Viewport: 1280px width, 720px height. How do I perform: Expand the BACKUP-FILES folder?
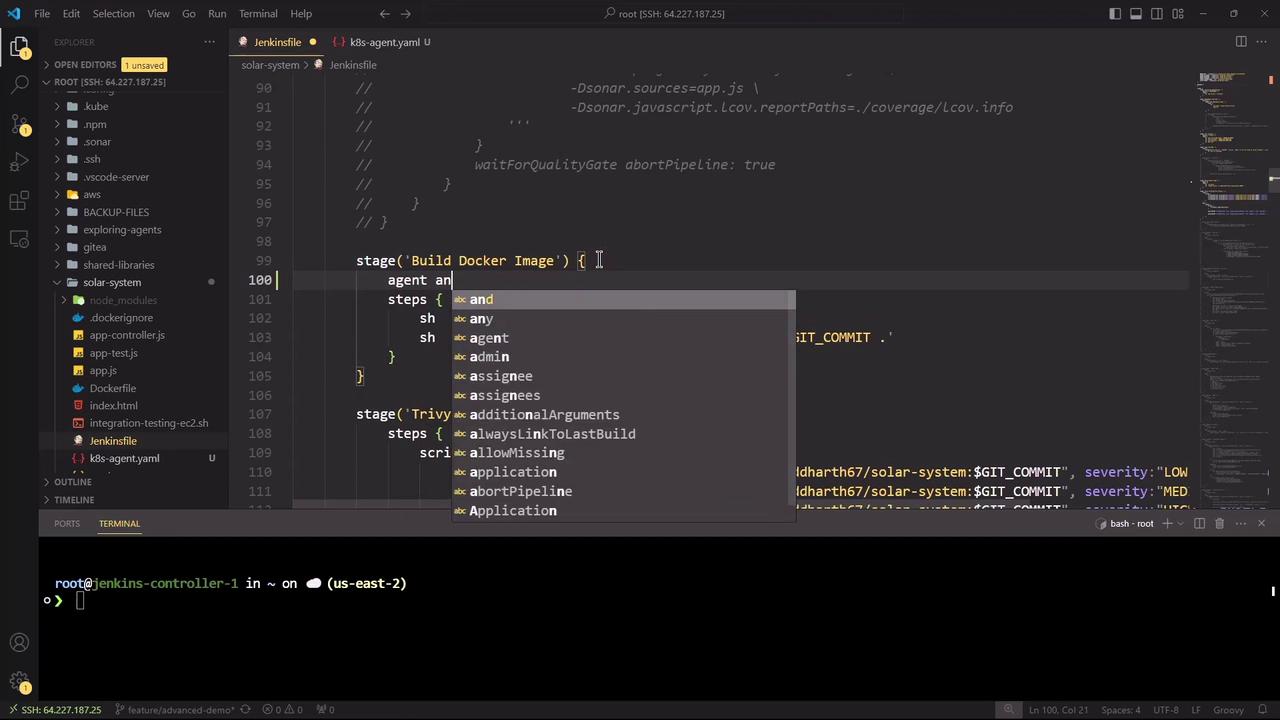pos(116,212)
